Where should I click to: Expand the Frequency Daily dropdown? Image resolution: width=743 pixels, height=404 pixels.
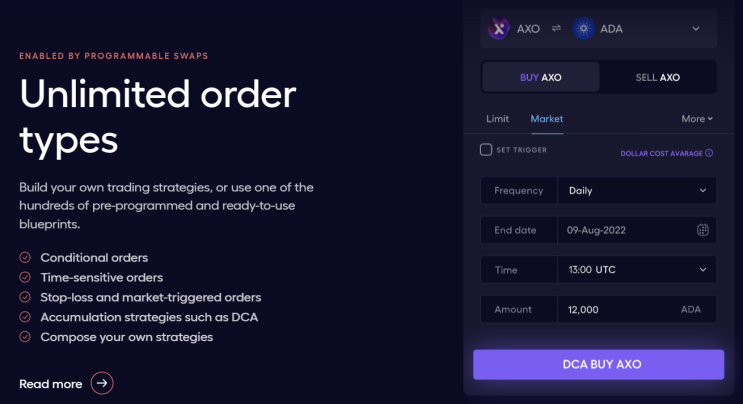point(636,190)
